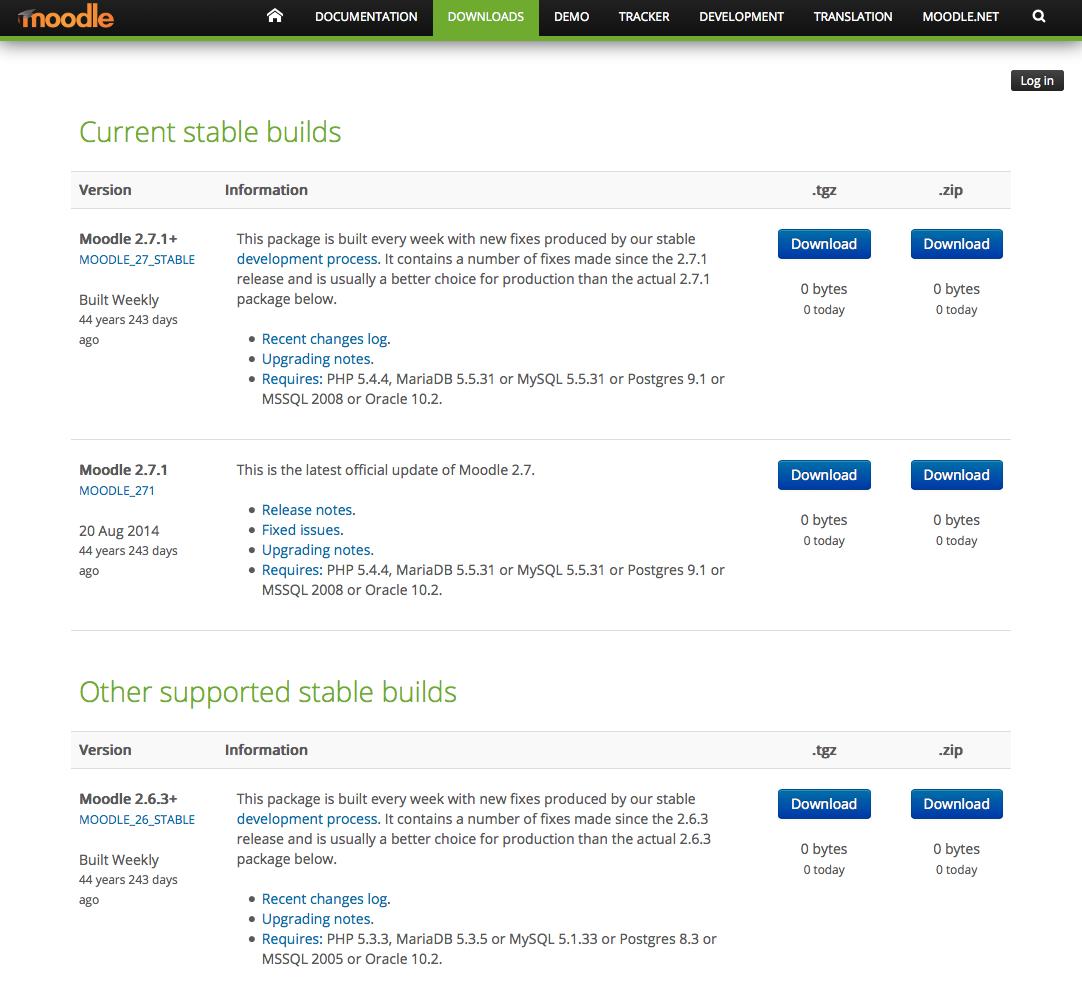Click the Other supported stable builds heading

(x=268, y=692)
